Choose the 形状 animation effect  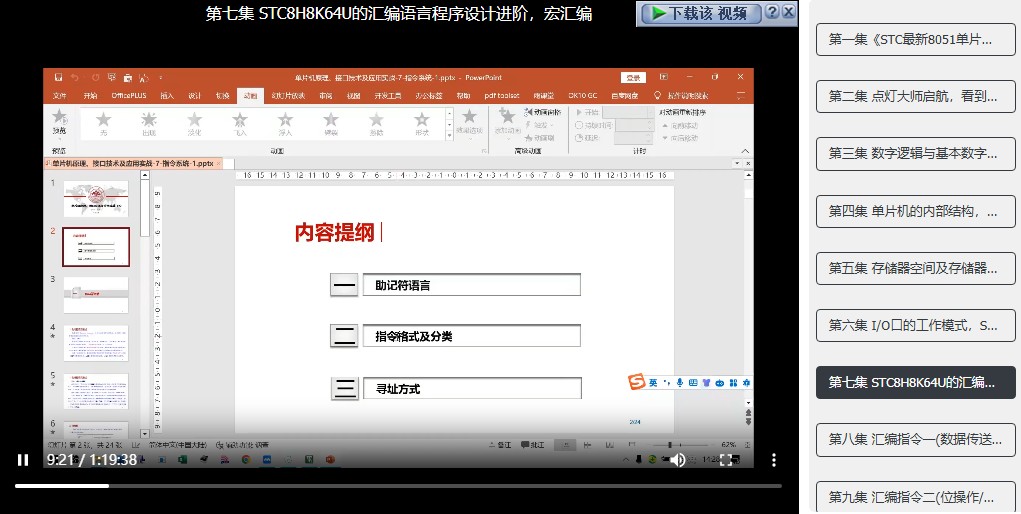coord(422,123)
